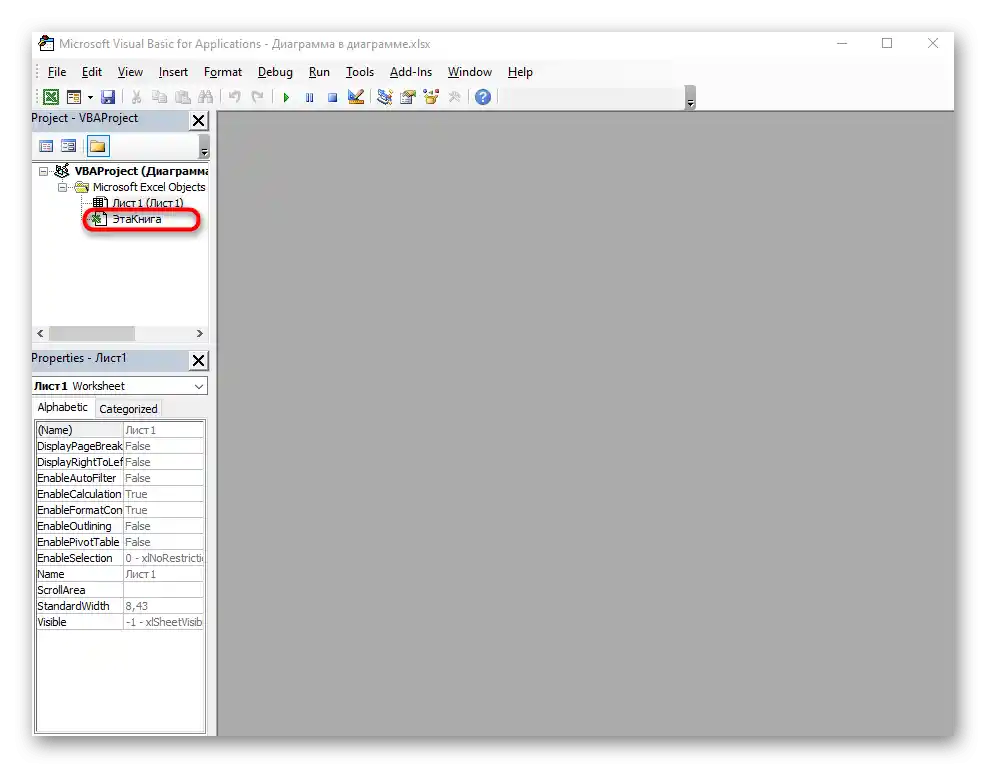
Task: Collapse the VBAProject tree node
Action: point(43,171)
